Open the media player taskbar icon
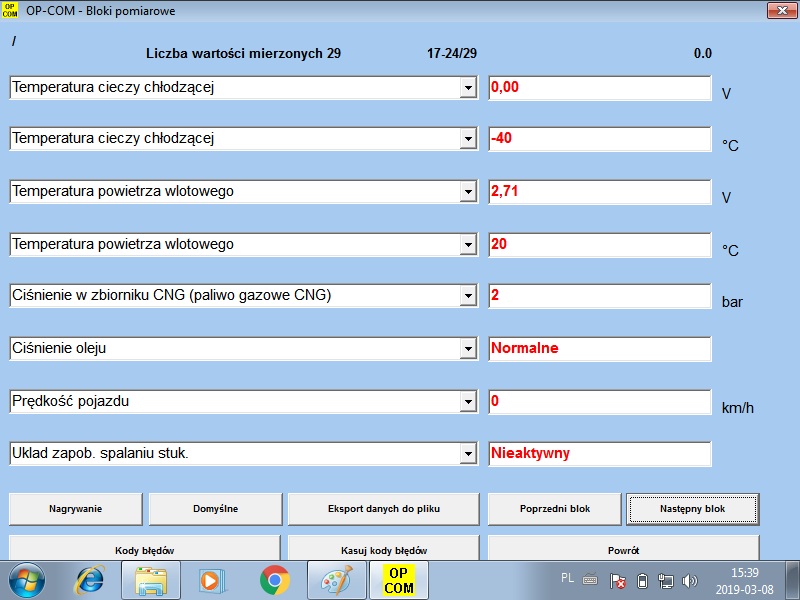Viewport: 800px width, 600px height. [x=213, y=580]
